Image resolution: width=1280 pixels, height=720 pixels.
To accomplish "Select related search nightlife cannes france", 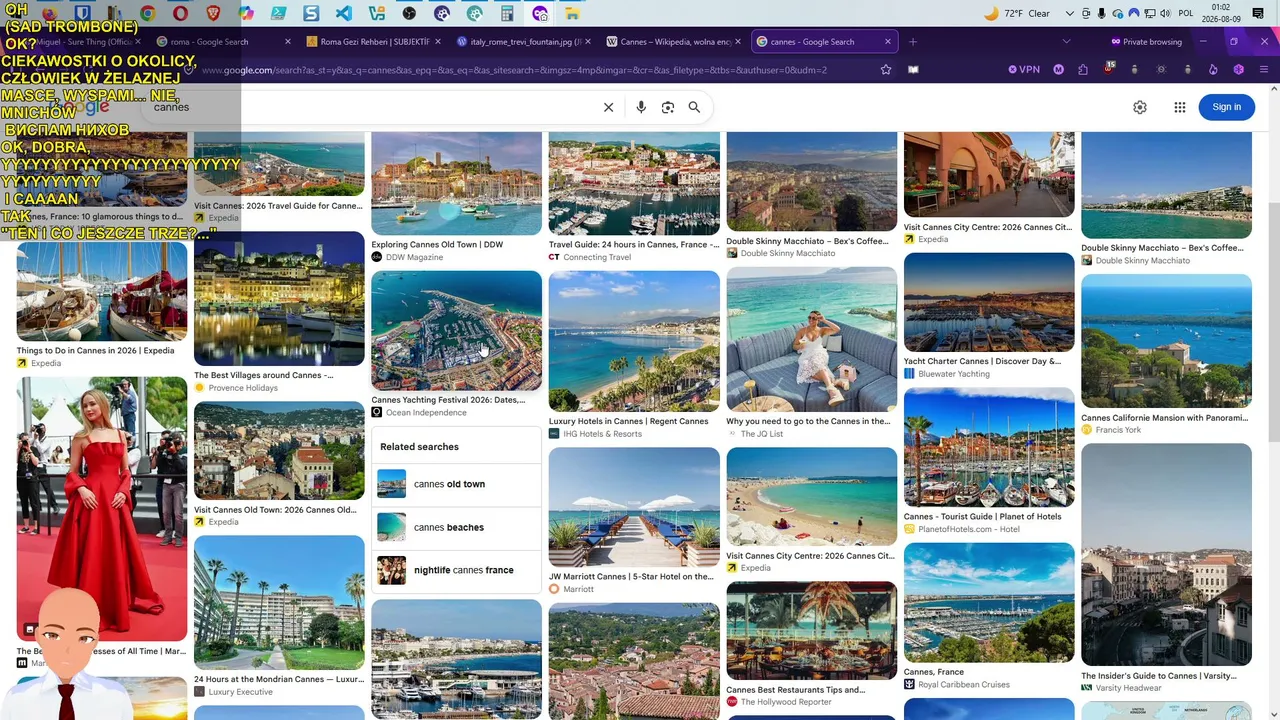I will point(456,570).
